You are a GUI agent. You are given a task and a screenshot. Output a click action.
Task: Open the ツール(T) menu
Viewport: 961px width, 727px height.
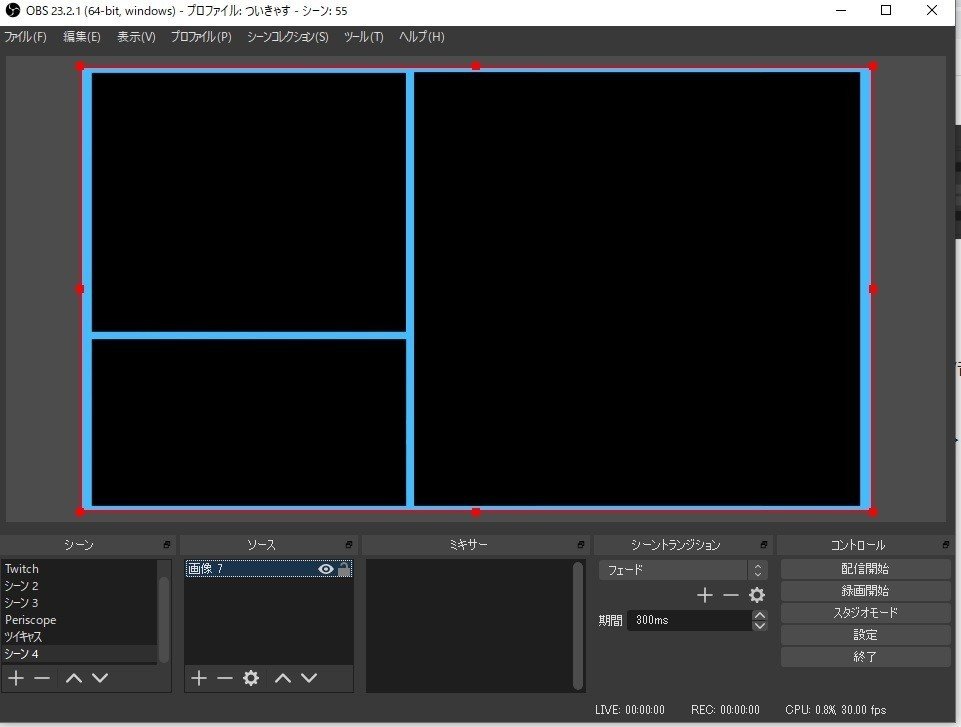point(363,37)
